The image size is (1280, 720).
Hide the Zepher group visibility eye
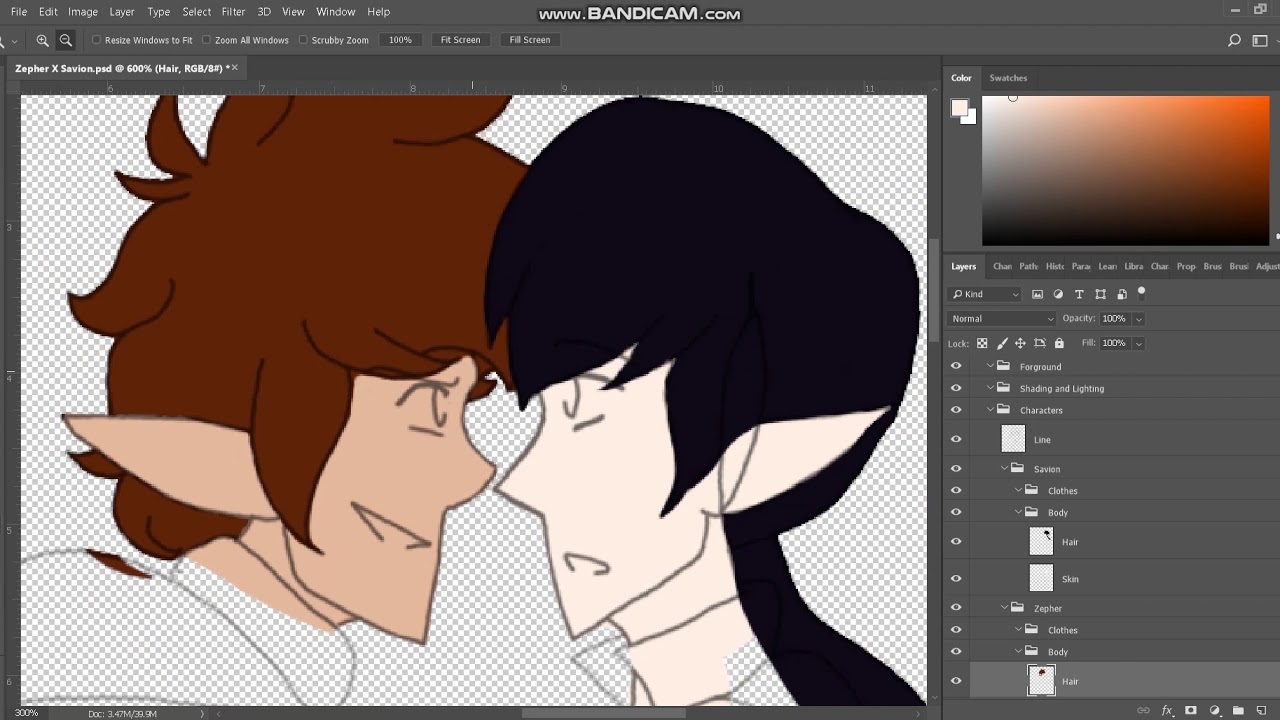click(956, 607)
